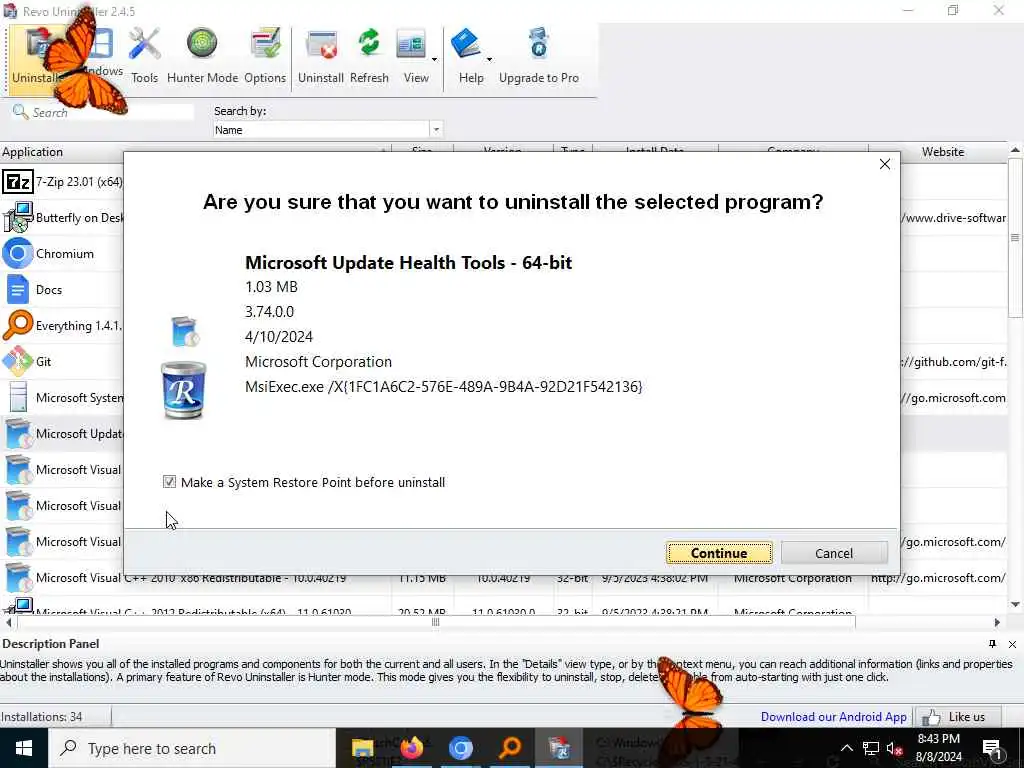The height and width of the screenshot is (768, 1024).
Task: Open the notification center icon
Action: click(991, 748)
